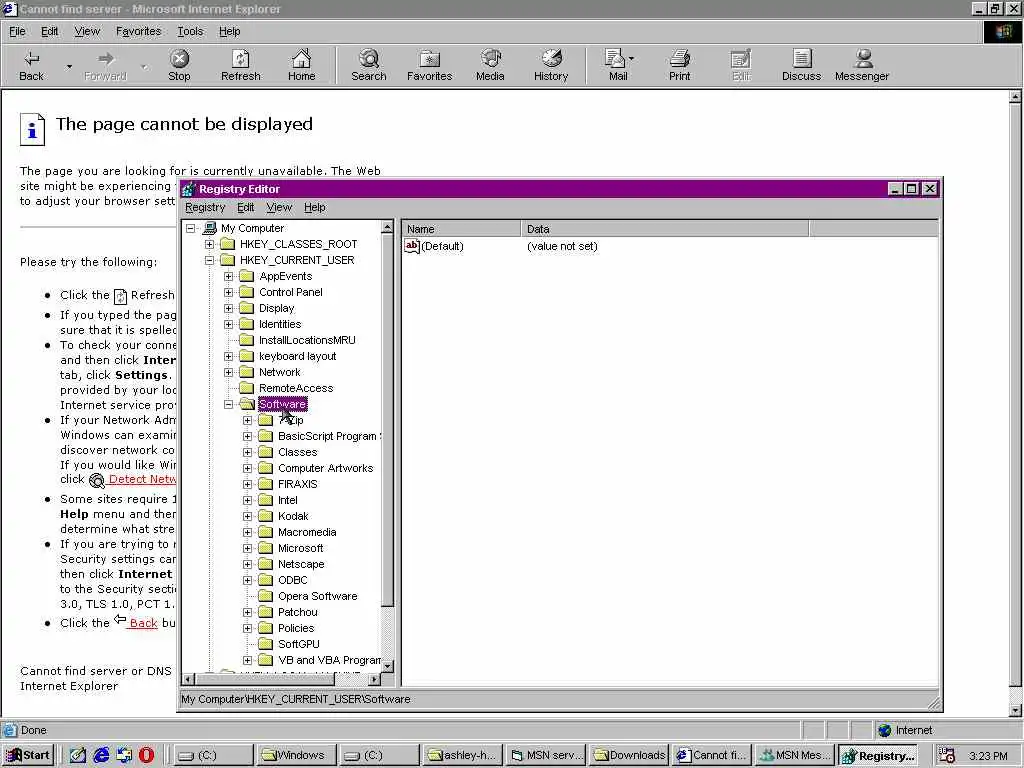The image size is (1024, 768).
Task: Expand the Control Panel key
Action: pos(229,292)
